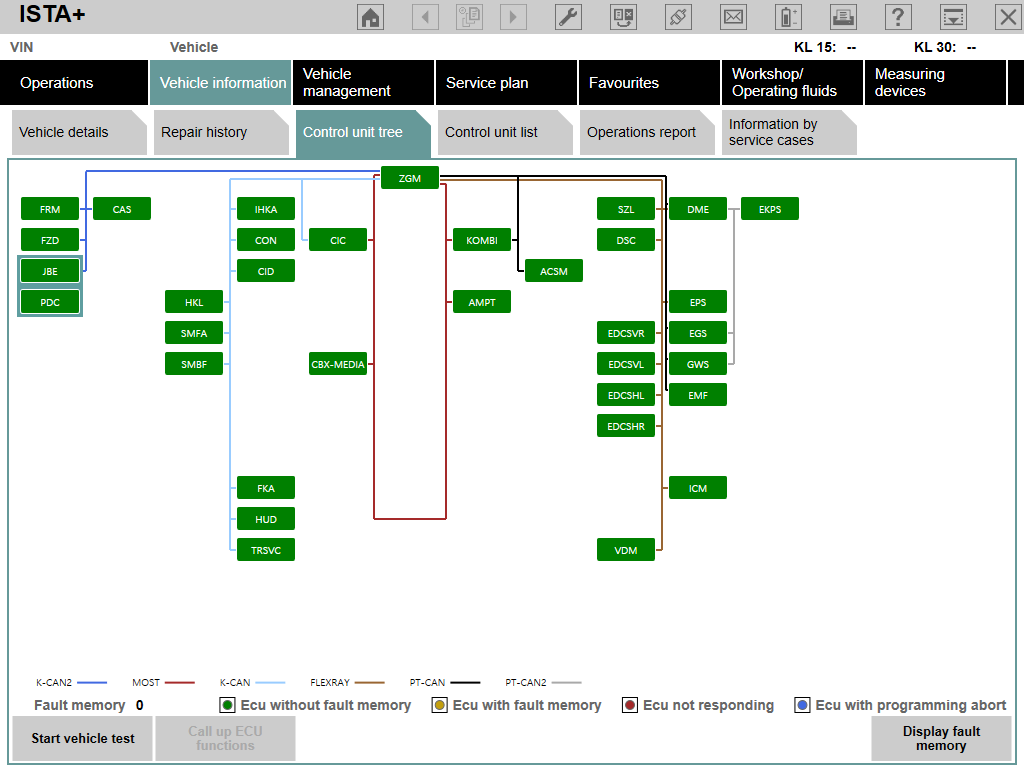Viewport: 1024px width, 768px height.
Task: Go to the ISTA+ home screen
Action: pyautogui.click(x=370, y=17)
